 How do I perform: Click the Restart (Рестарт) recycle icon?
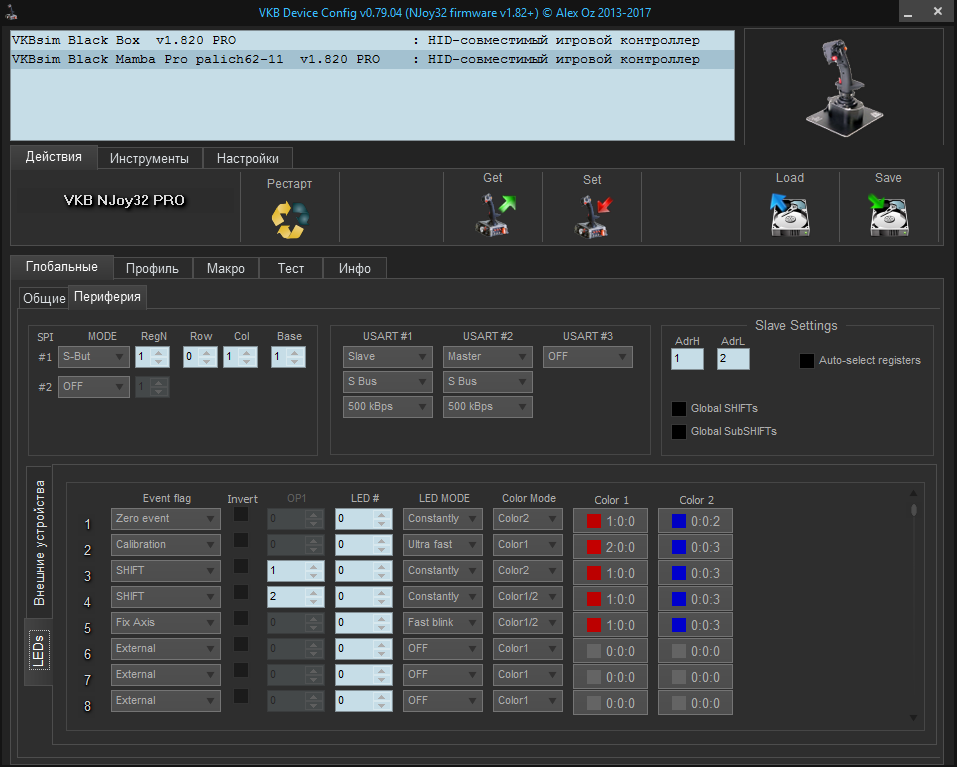(x=290, y=219)
